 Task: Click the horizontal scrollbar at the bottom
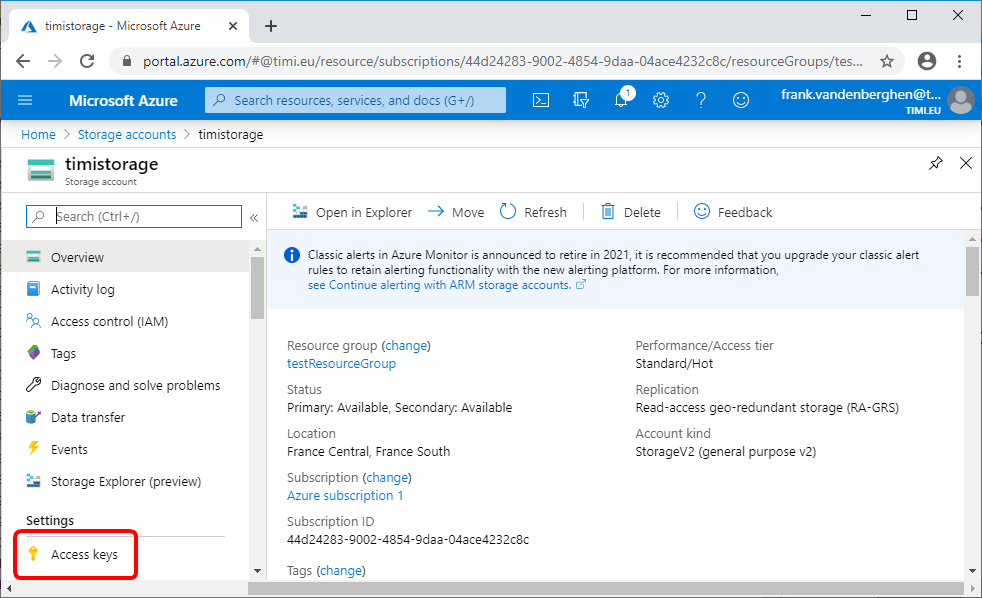pos(605,589)
